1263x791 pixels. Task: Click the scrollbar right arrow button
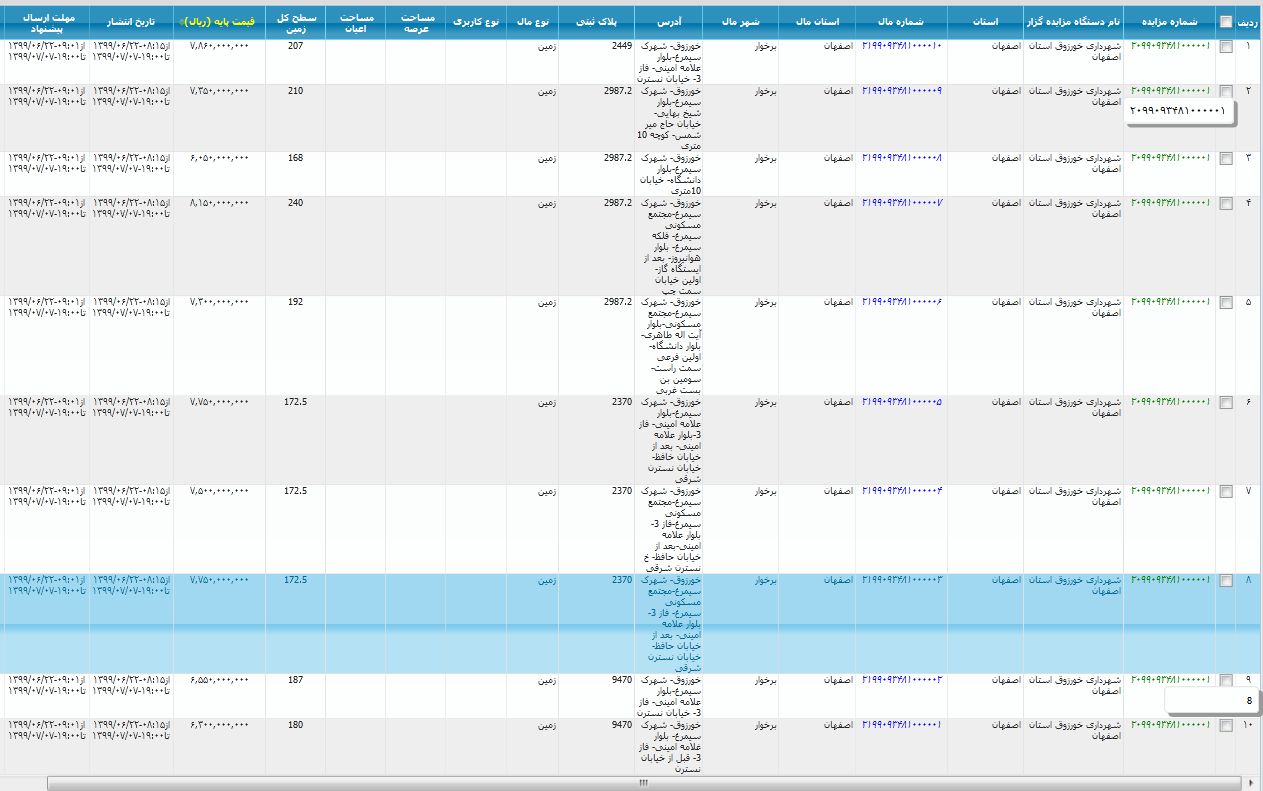(1252, 783)
